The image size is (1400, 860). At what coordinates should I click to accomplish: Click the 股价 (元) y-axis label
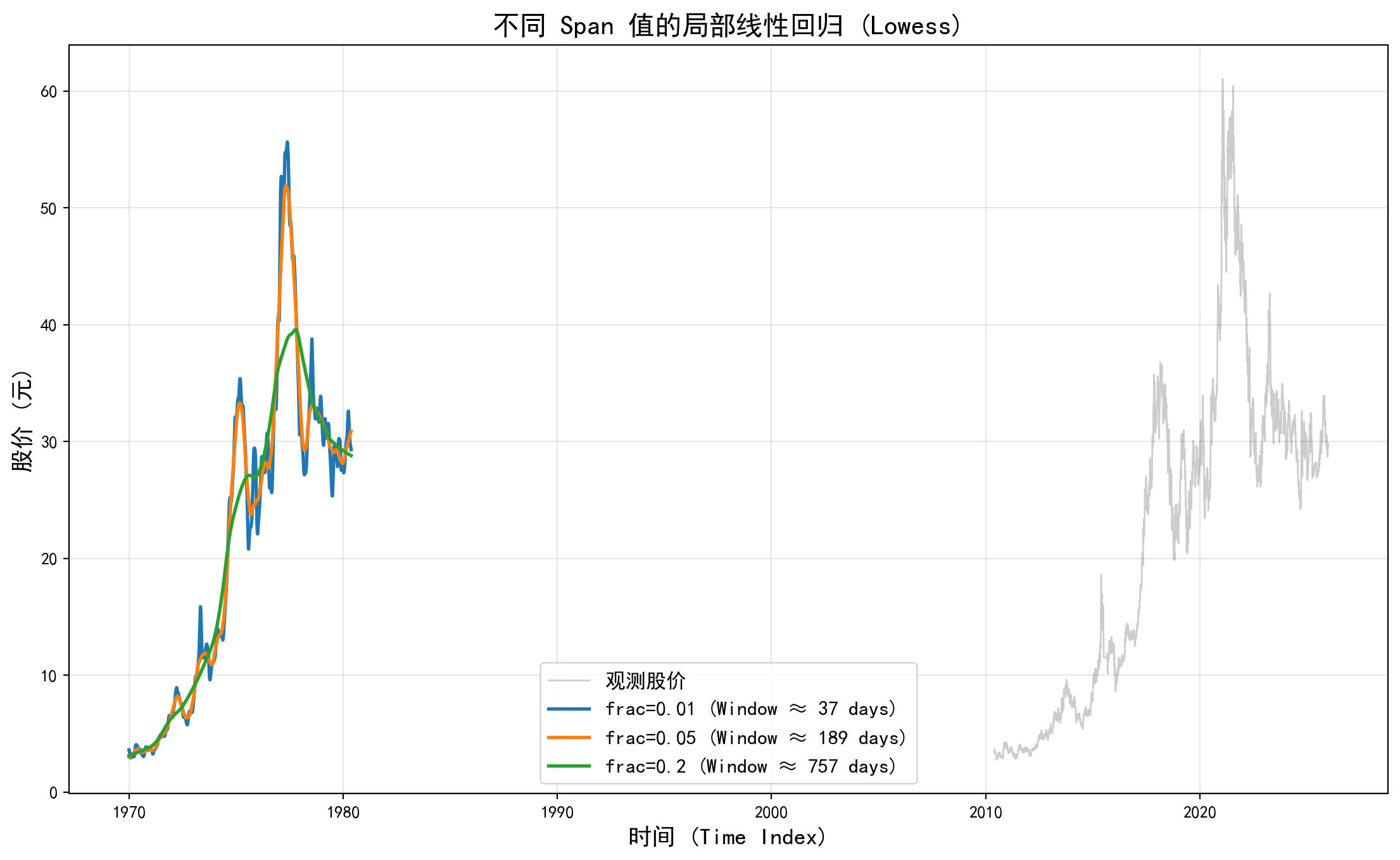pos(22,420)
